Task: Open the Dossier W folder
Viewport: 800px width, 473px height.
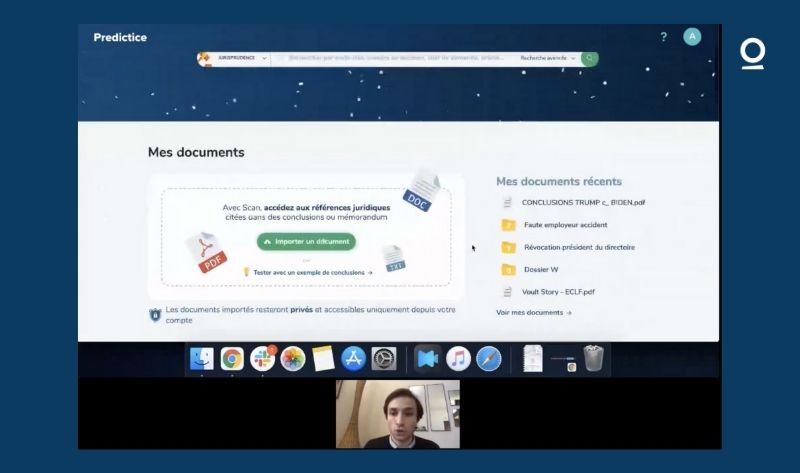Action: (x=541, y=269)
